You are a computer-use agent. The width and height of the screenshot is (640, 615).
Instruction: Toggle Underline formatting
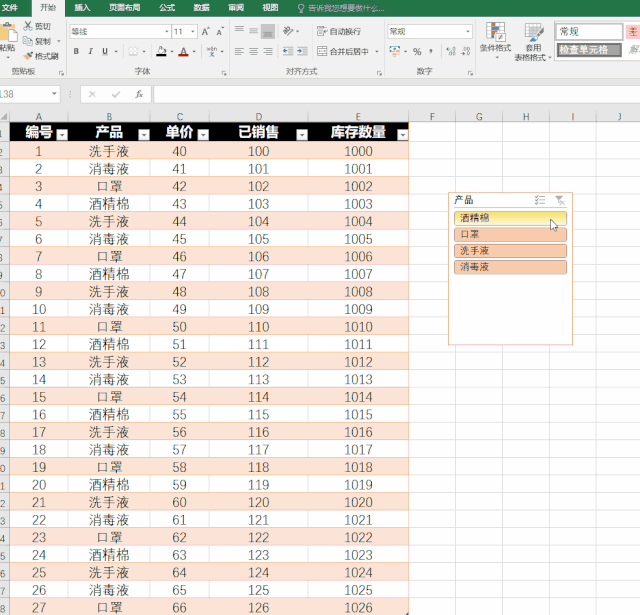105,51
